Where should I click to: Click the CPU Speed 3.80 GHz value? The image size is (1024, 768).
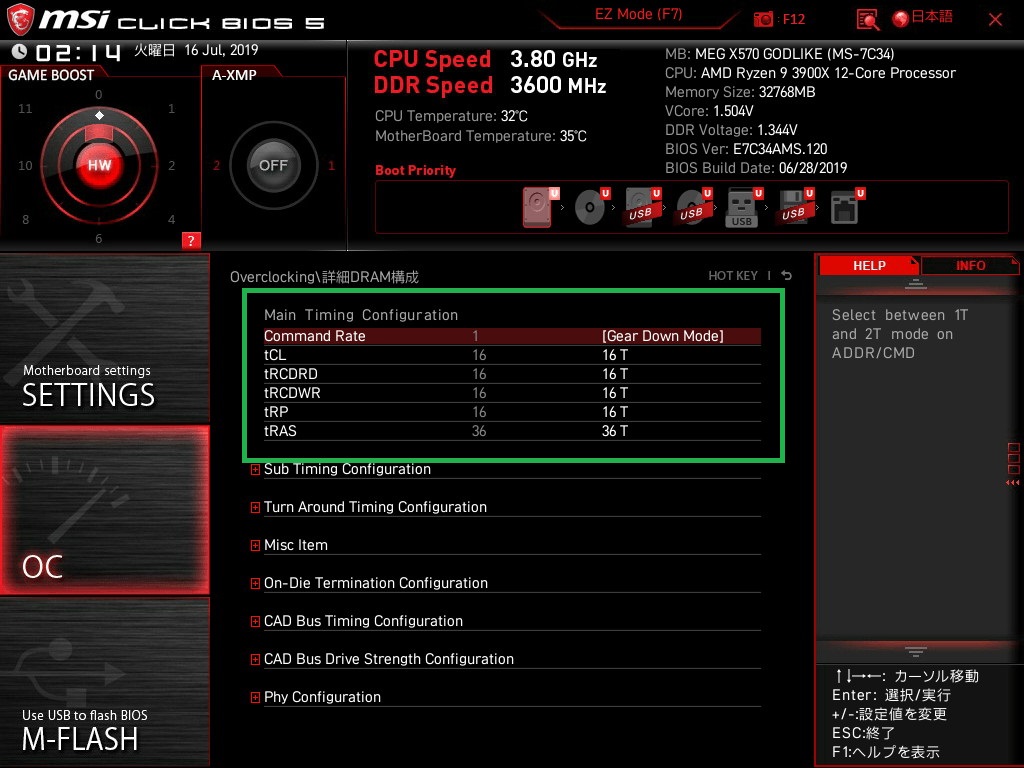(554, 59)
